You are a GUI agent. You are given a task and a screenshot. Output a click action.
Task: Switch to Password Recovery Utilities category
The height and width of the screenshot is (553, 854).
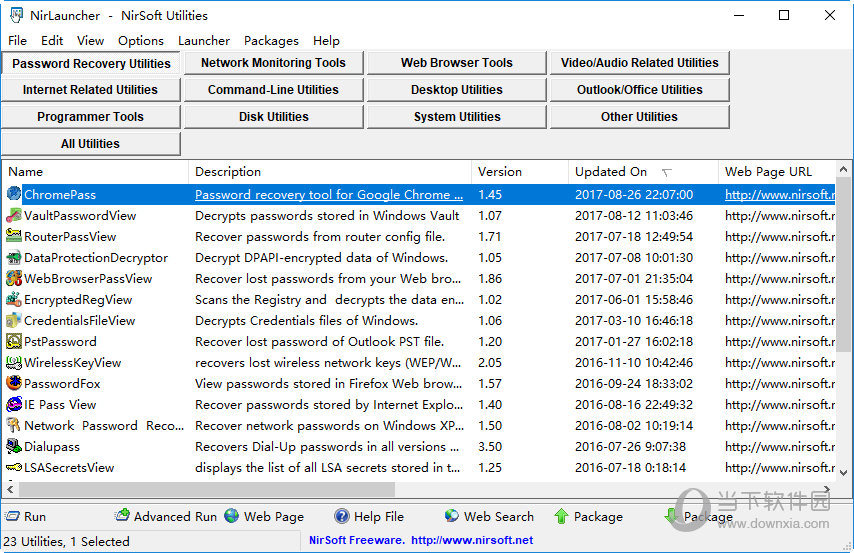point(91,63)
